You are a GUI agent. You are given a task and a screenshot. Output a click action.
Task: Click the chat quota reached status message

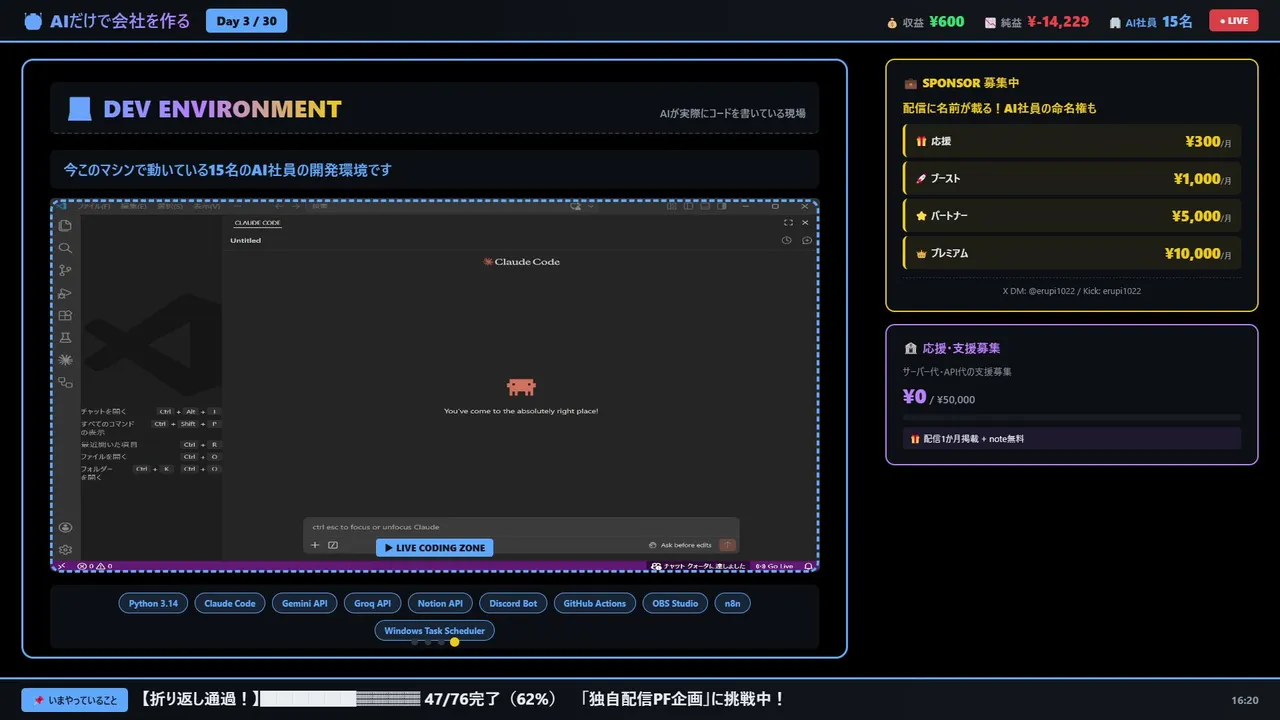coord(698,566)
